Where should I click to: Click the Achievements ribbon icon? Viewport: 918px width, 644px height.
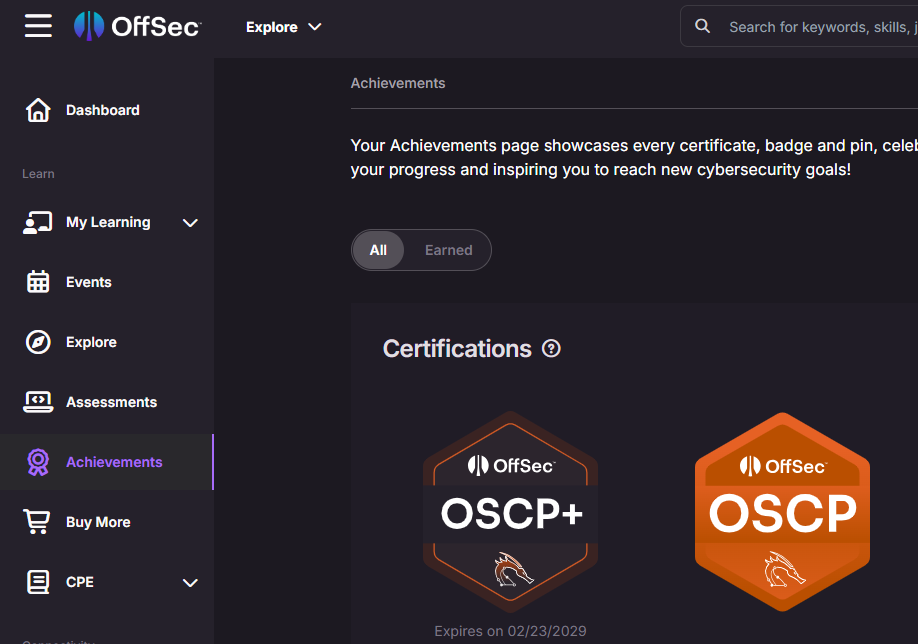tap(38, 462)
